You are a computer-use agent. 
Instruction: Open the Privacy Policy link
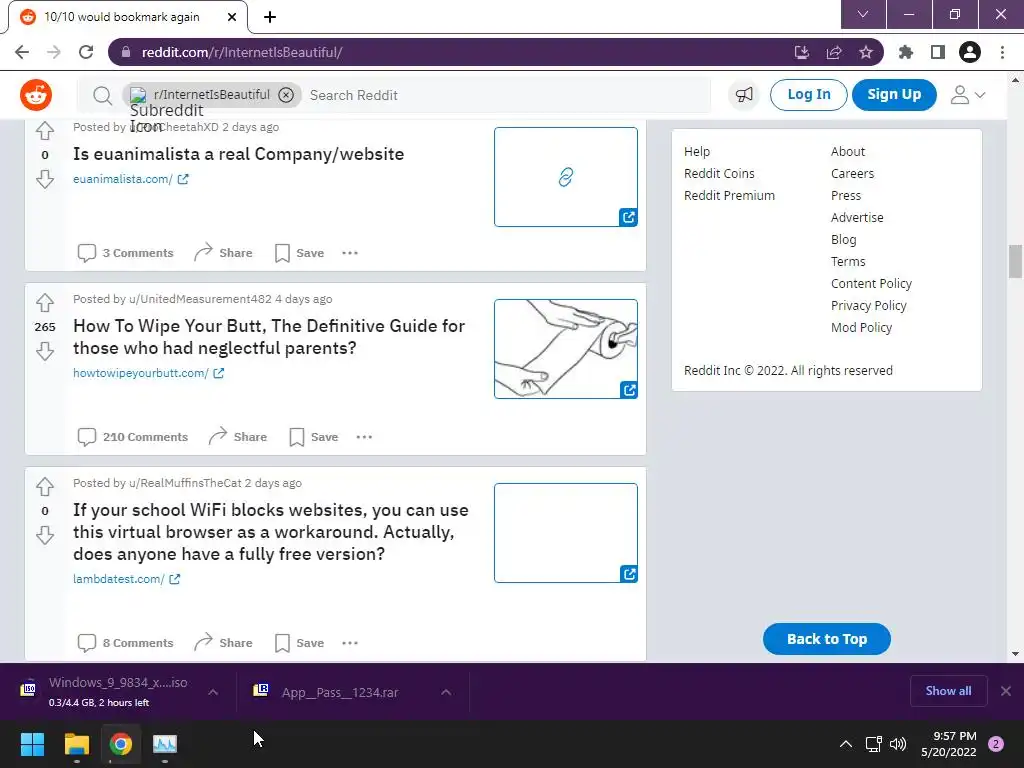869,306
